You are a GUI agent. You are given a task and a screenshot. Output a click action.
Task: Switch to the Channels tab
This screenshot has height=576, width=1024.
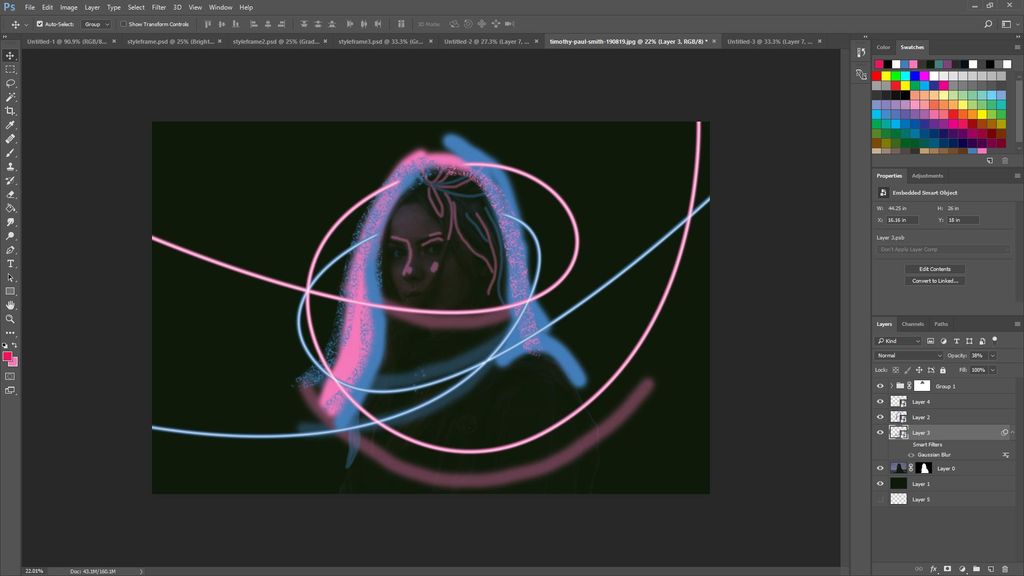(x=912, y=324)
